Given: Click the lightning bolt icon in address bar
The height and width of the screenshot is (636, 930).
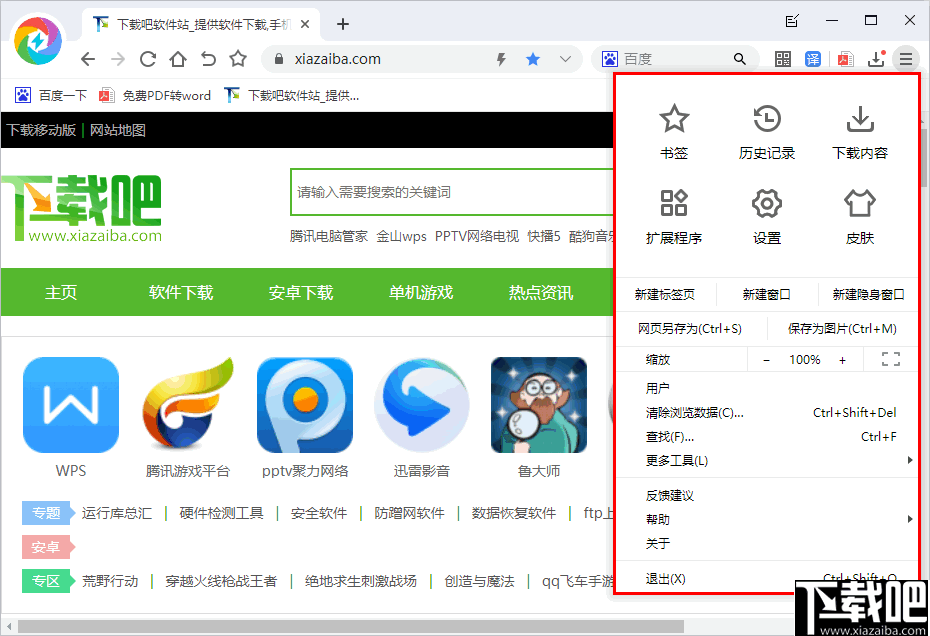Looking at the screenshot, I should (x=500, y=59).
